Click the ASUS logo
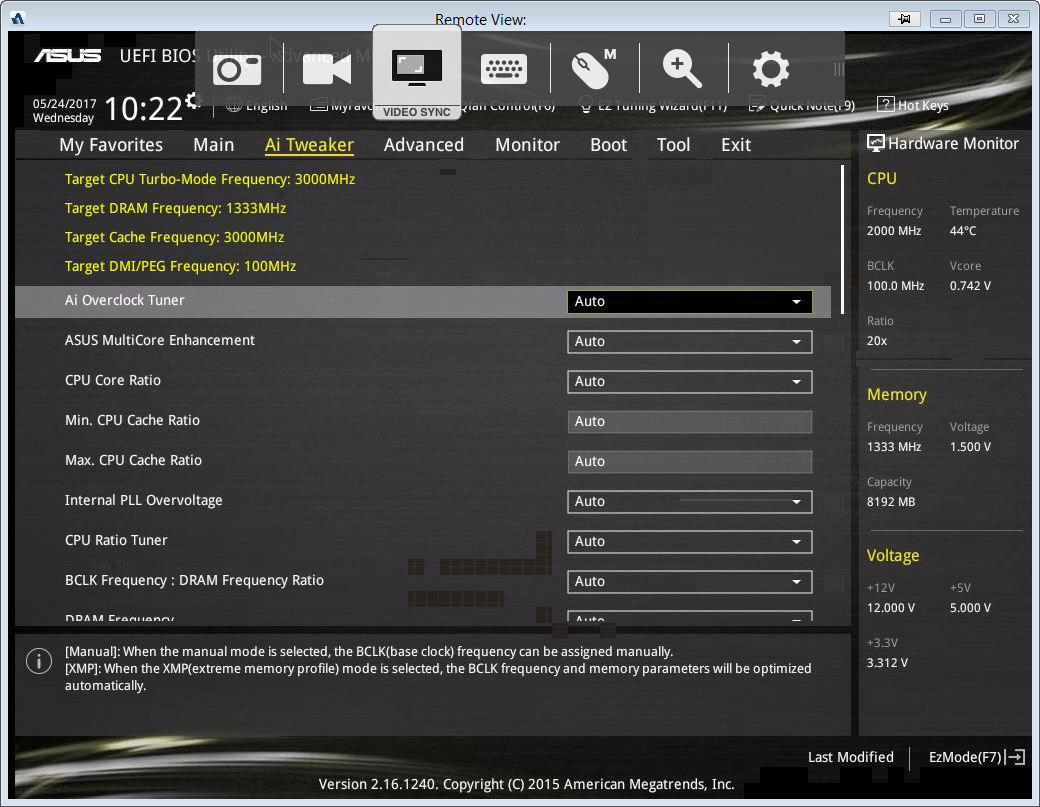Screen dimensions: 1040x807 (68, 56)
